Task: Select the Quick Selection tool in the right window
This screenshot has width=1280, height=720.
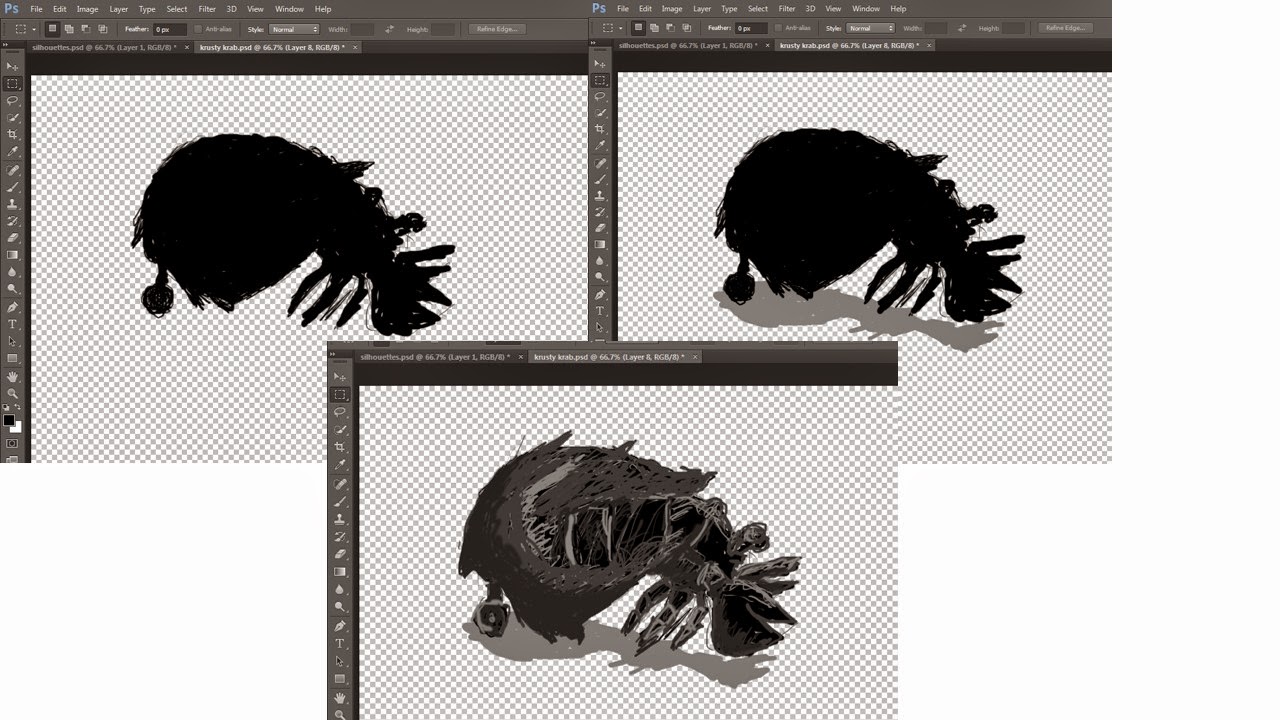Action: (x=600, y=113)
